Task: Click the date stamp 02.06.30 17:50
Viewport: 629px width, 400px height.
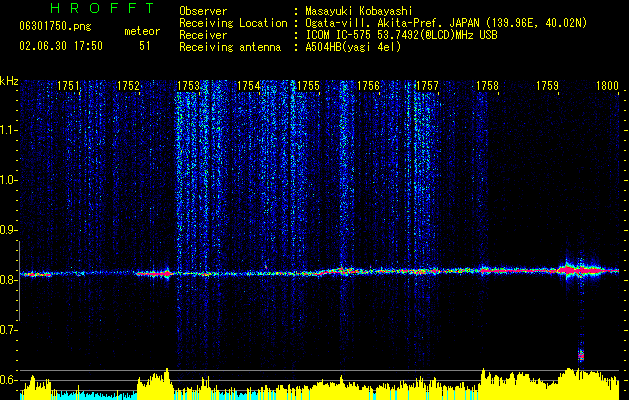Action: [x=61, y=46]
